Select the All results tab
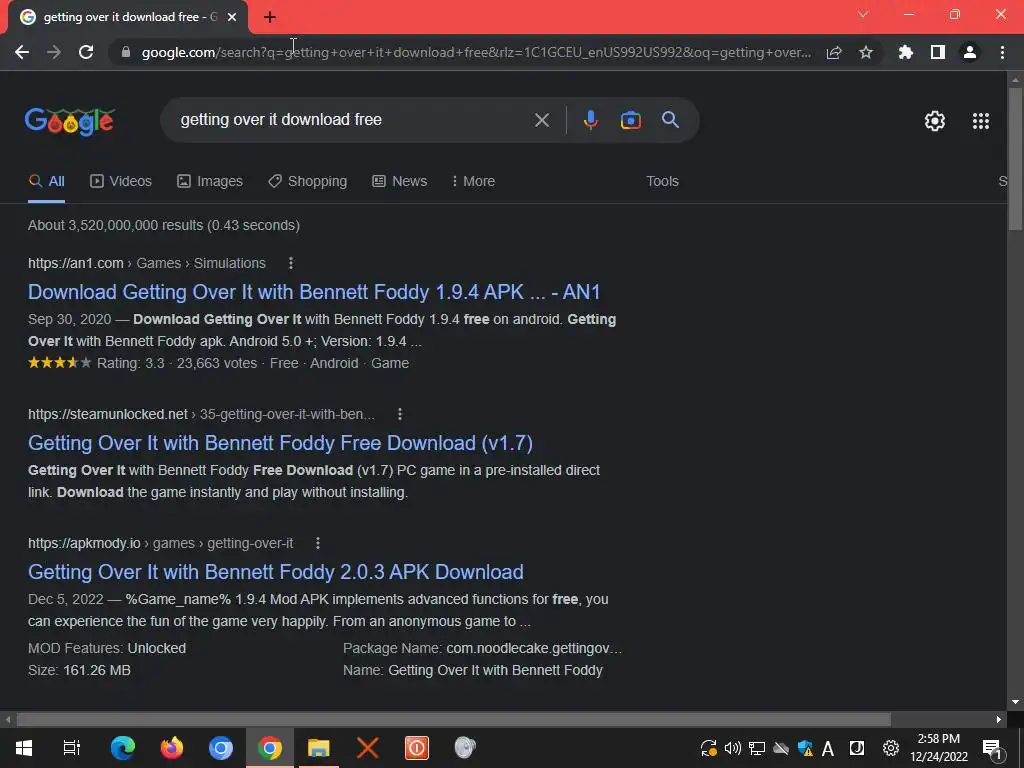The width and height of the screenshot is (1024, 768). tap(46, 182)
